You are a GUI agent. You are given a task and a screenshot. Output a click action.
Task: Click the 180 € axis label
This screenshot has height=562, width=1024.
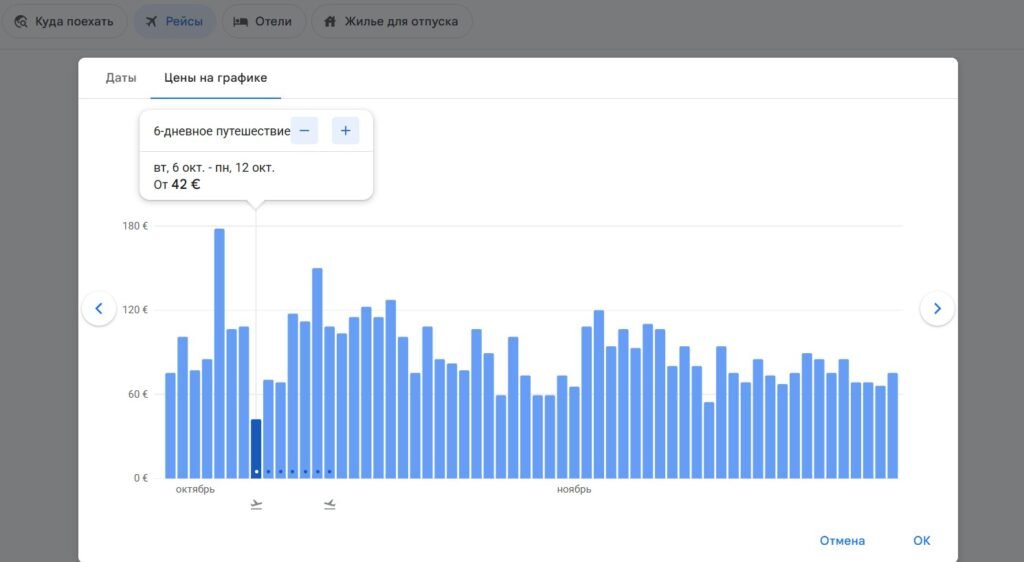click(135, 226)
